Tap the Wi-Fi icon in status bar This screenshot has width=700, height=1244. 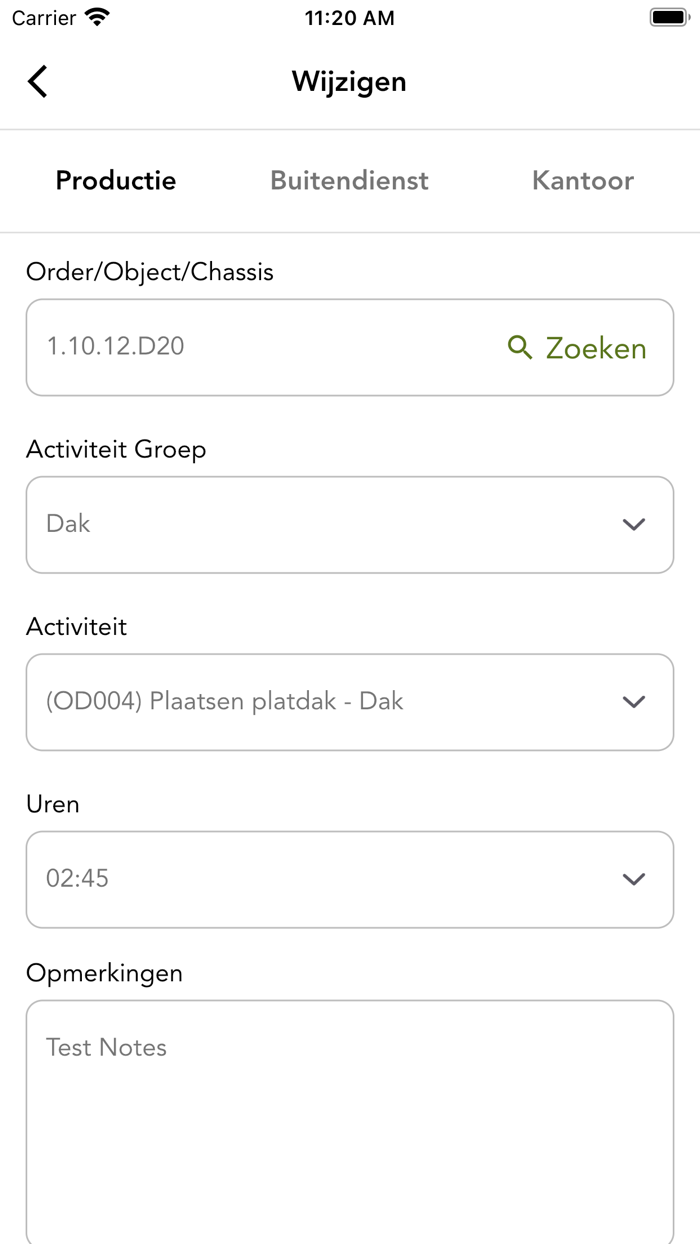point(97,17)
